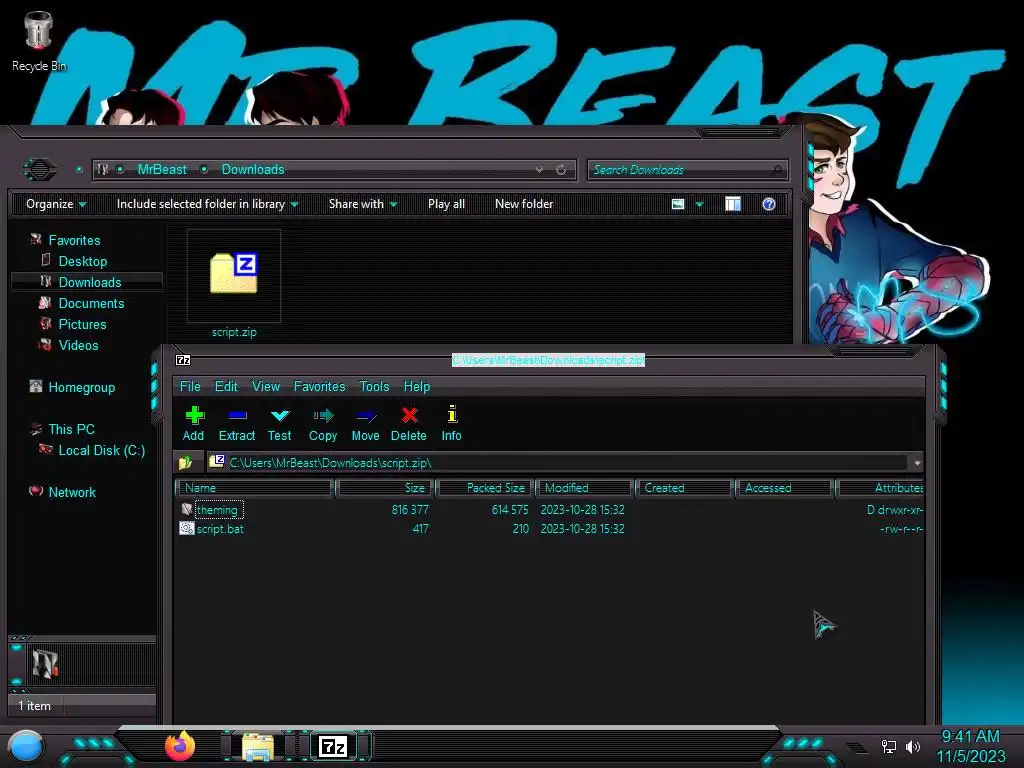Click the 7z title bar icon
This screenshot has height=768, width=1024.
(x=183, y=360)
